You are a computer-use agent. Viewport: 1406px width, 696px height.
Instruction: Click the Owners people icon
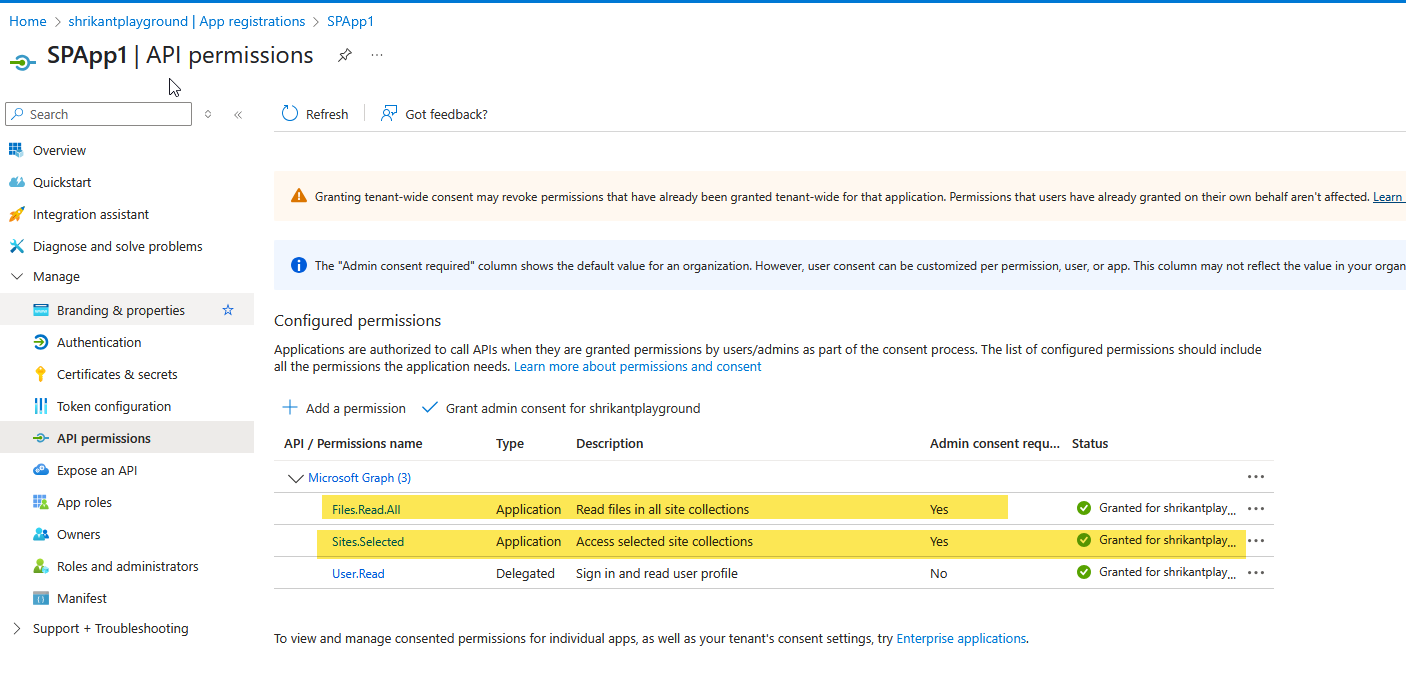(40, 534)
